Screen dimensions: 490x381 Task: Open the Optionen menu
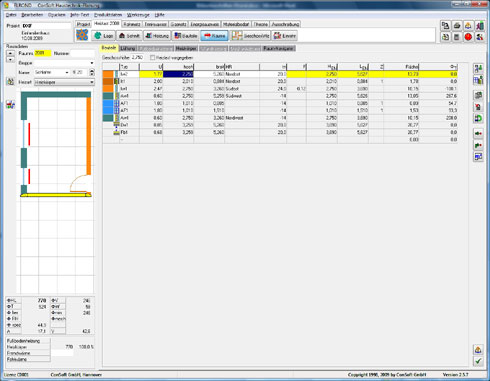[56, 15]
